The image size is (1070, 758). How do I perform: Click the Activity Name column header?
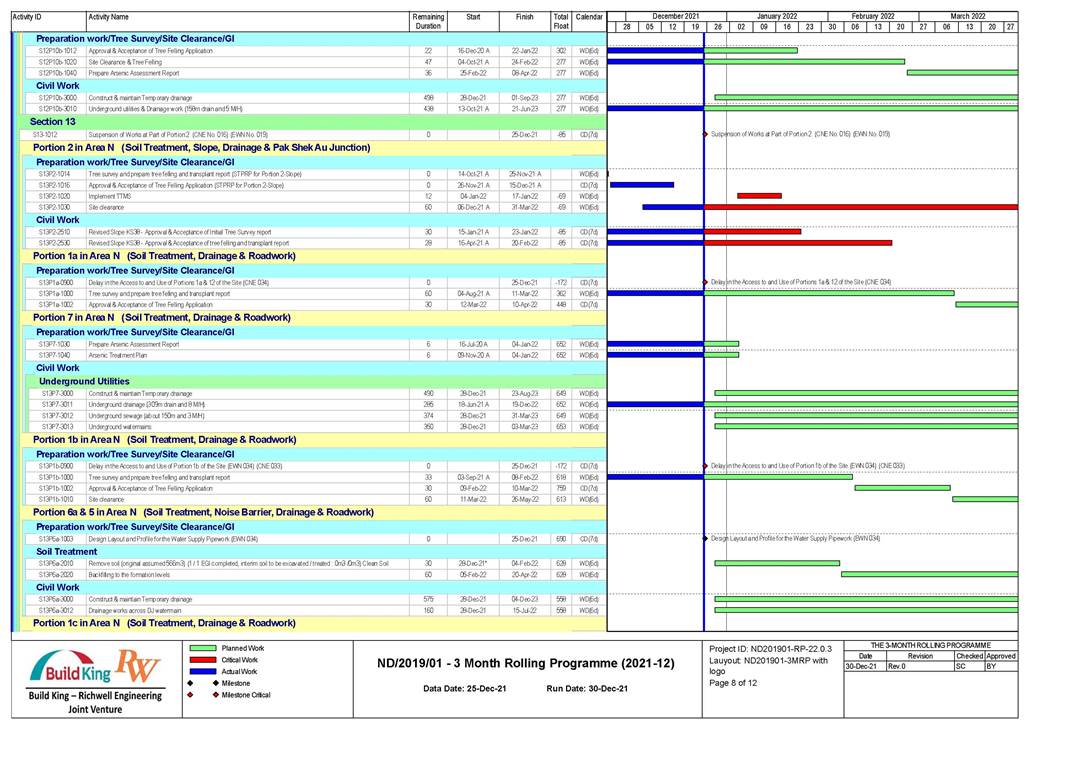pyautogui.click(x=108, y=17)
